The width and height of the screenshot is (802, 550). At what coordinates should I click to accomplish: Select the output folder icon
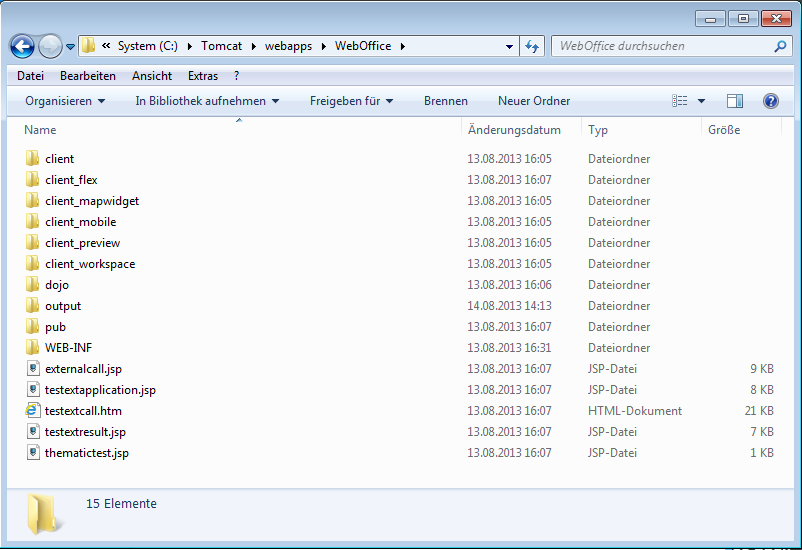point(32,305)
